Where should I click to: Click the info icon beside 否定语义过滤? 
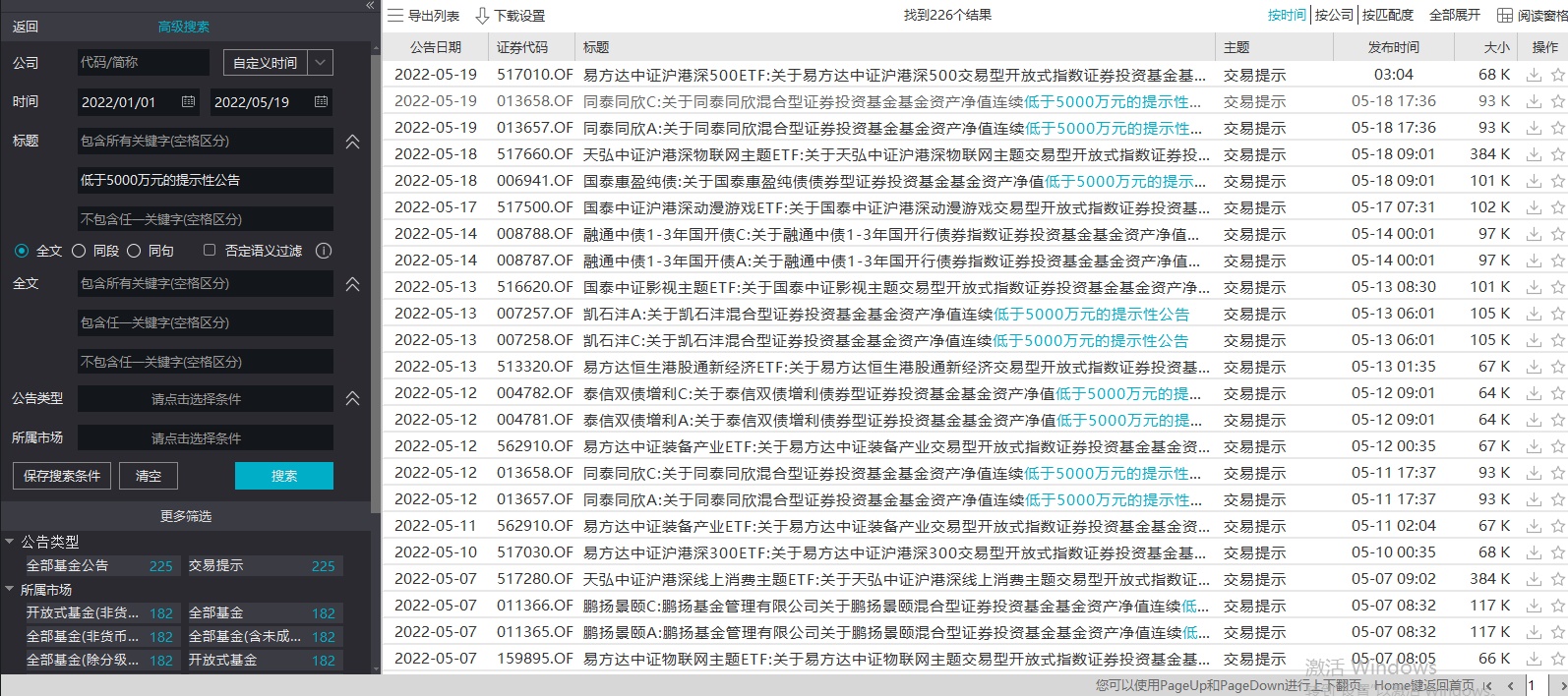pos(324,251)
